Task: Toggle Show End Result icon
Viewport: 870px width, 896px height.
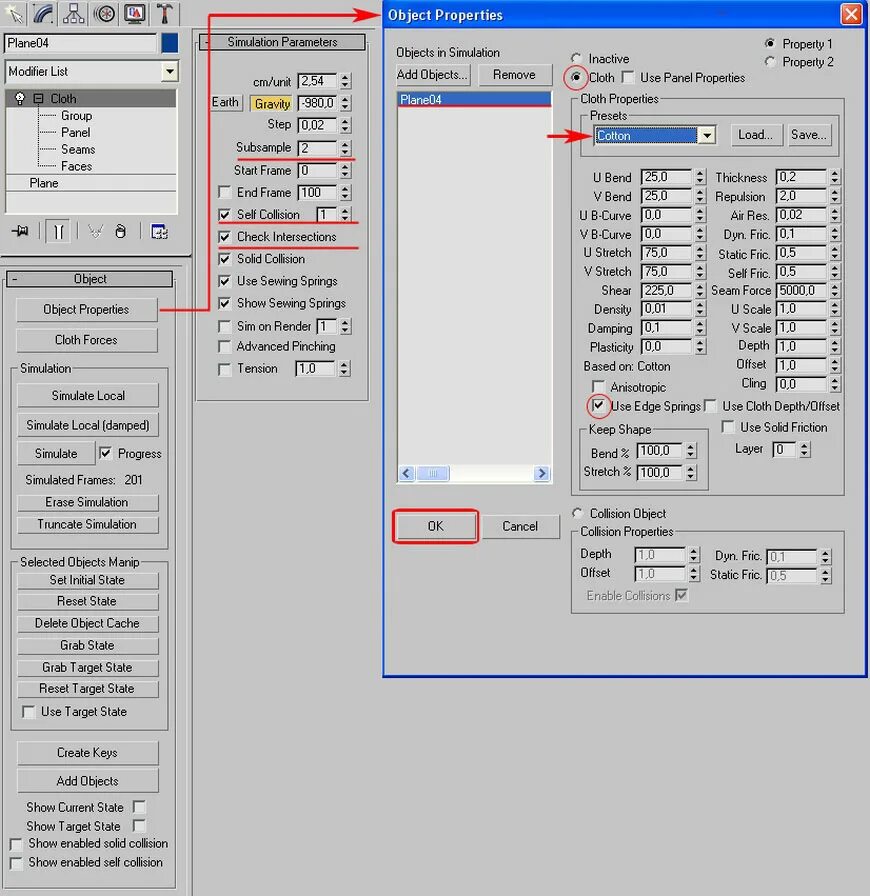Action: [58, 231]
